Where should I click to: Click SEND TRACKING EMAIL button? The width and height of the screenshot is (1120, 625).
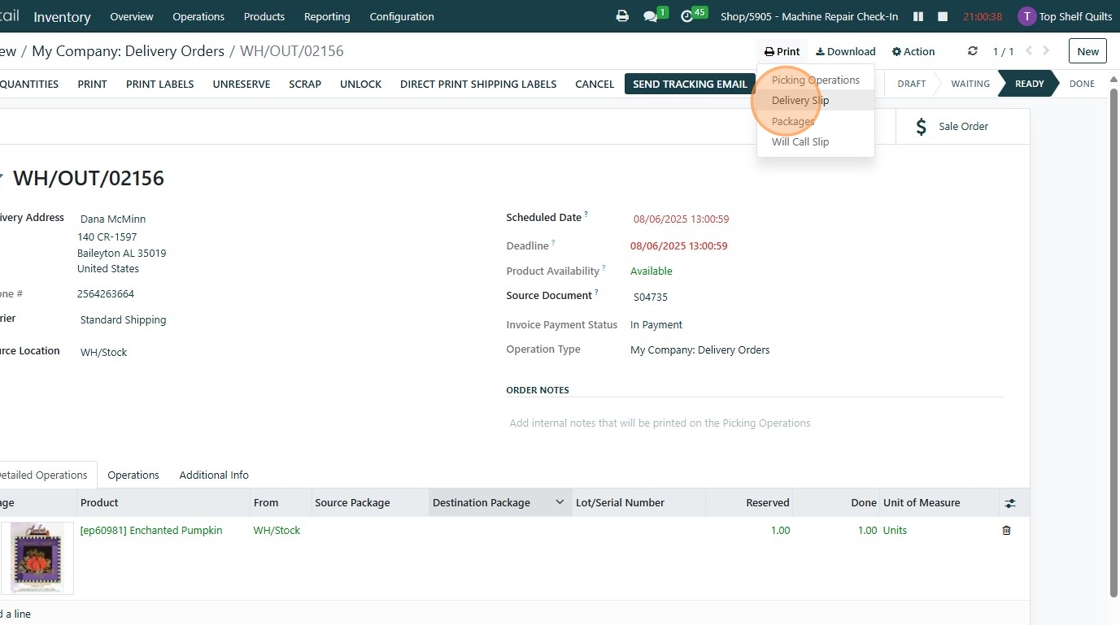click(689, 84)
